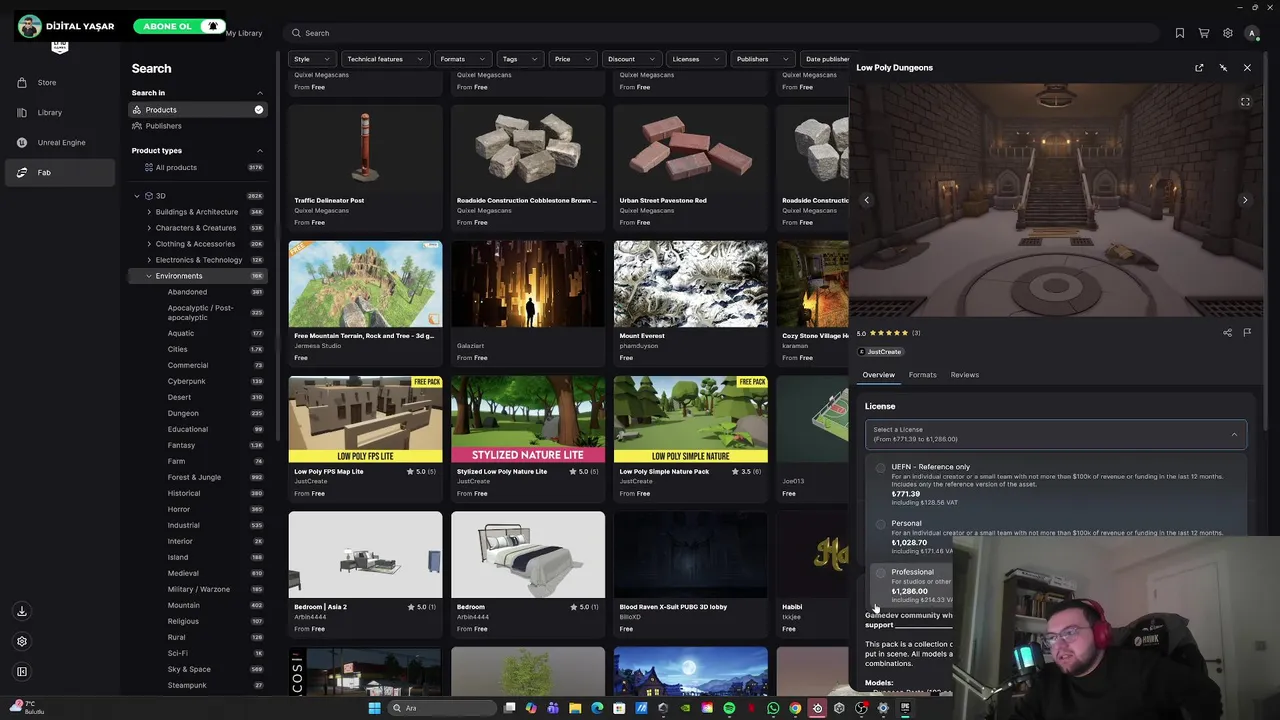Screen dimensions: 1280x720
Task: Open the Tags filter dropdown
Action: 519,59
